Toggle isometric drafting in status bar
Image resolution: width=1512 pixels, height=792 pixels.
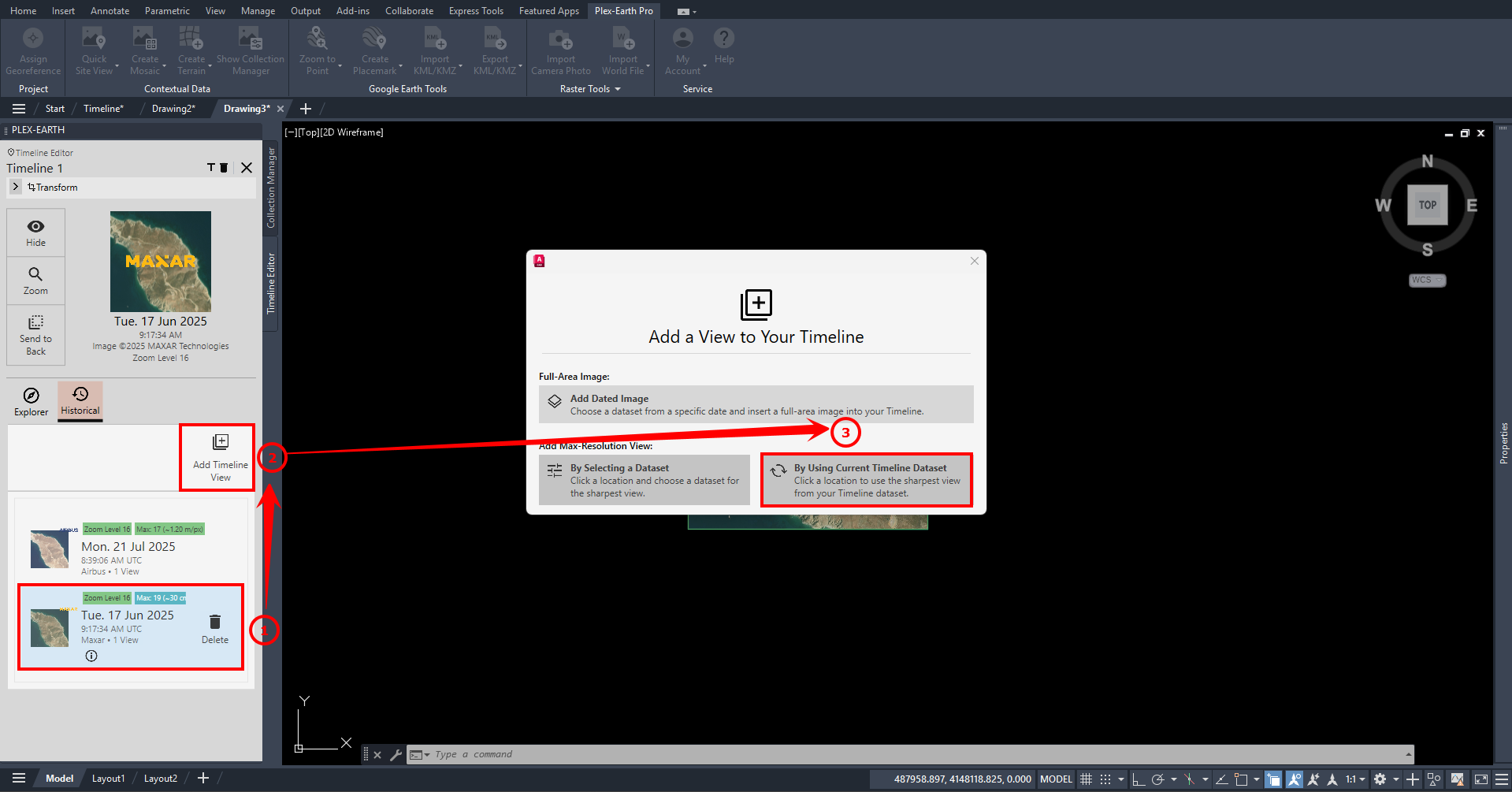pyautogui.click(x=1189, y=779)
